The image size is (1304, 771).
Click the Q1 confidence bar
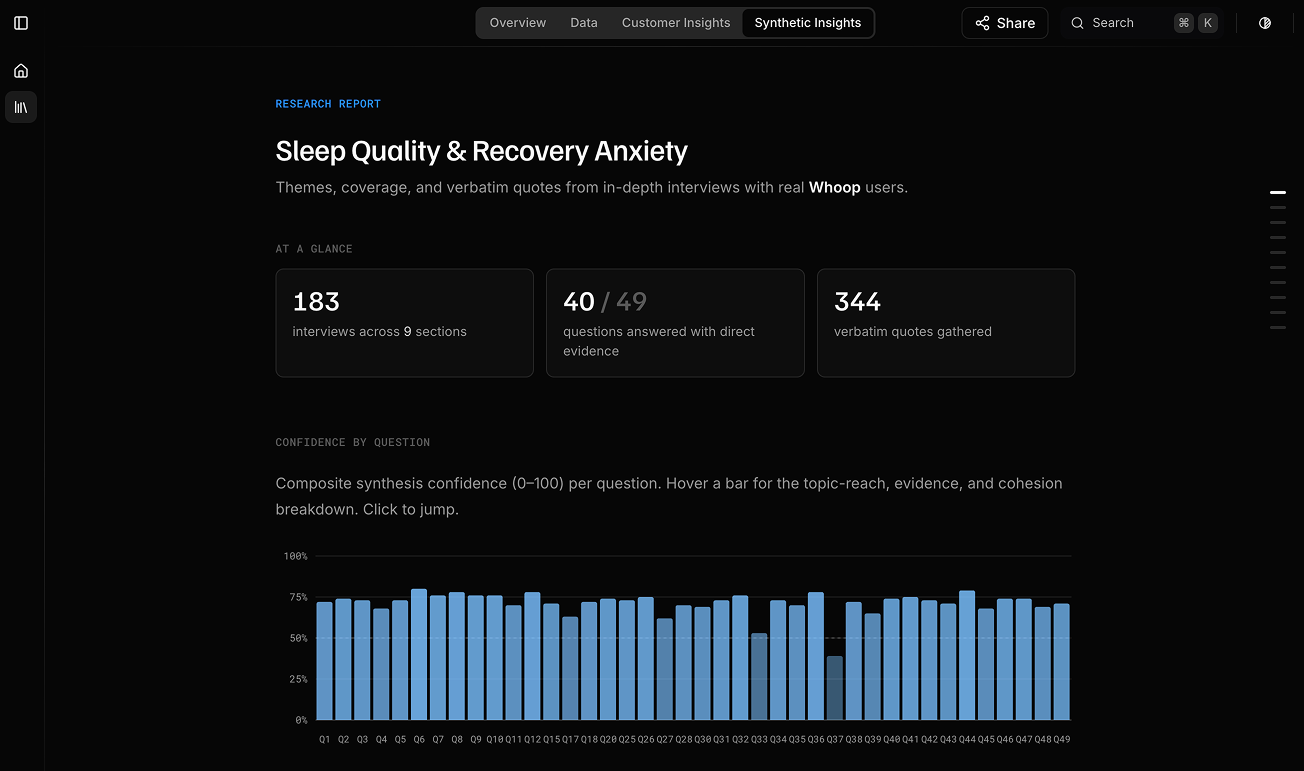click(x=324, y=661)
